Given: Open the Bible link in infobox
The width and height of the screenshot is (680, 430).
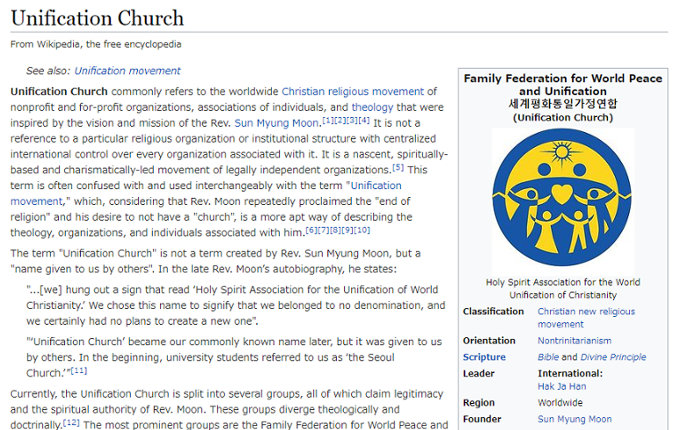Looking at the screenshot, I should 548,357.
